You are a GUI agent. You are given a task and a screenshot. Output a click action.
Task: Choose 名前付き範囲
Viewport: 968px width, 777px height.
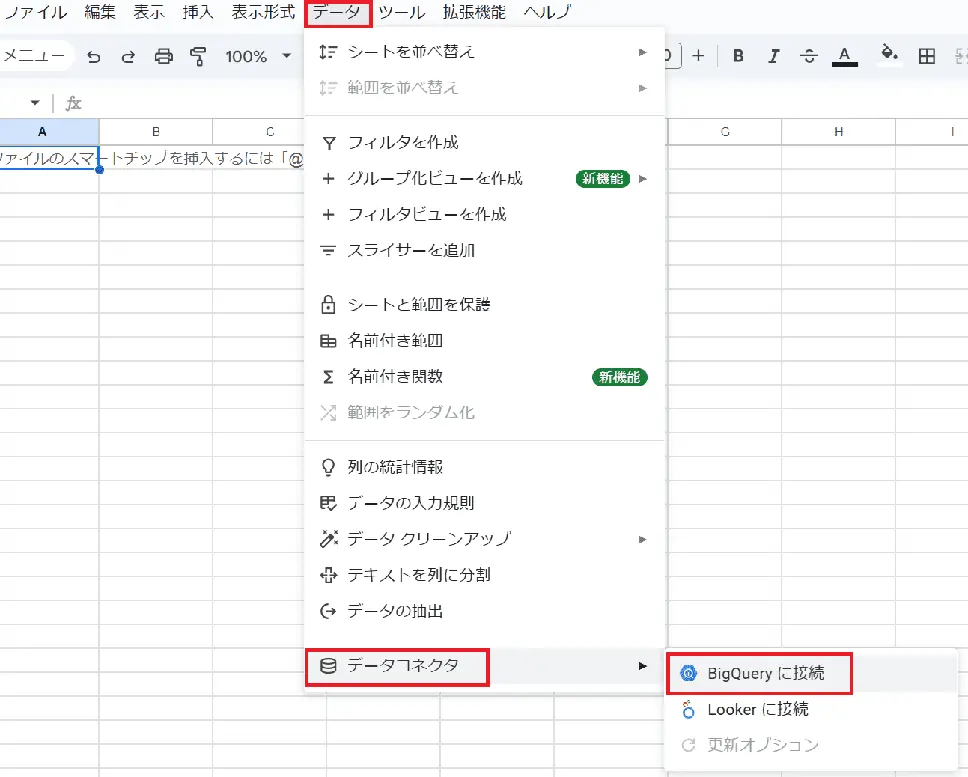pos(484,340)
